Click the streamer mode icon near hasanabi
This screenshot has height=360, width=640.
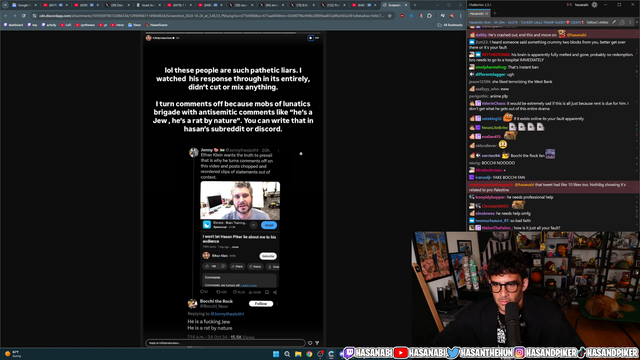(569, 5)
